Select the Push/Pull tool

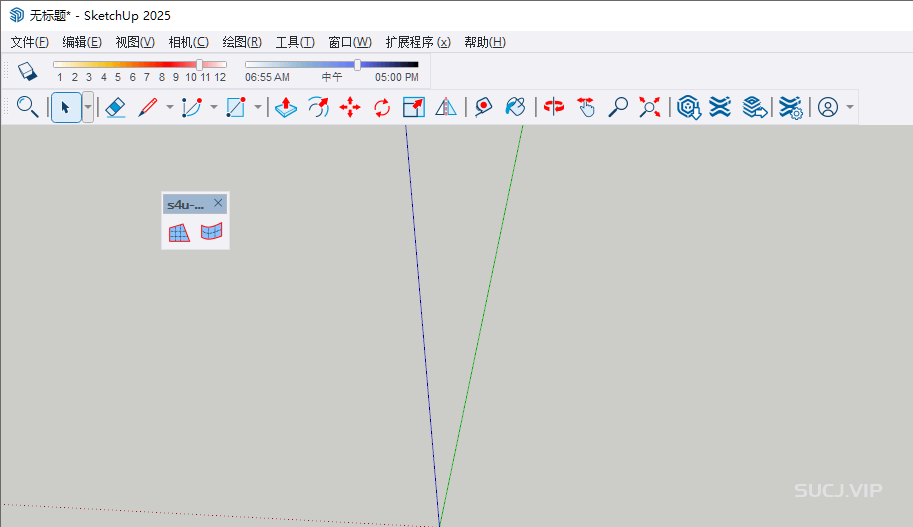286,107
